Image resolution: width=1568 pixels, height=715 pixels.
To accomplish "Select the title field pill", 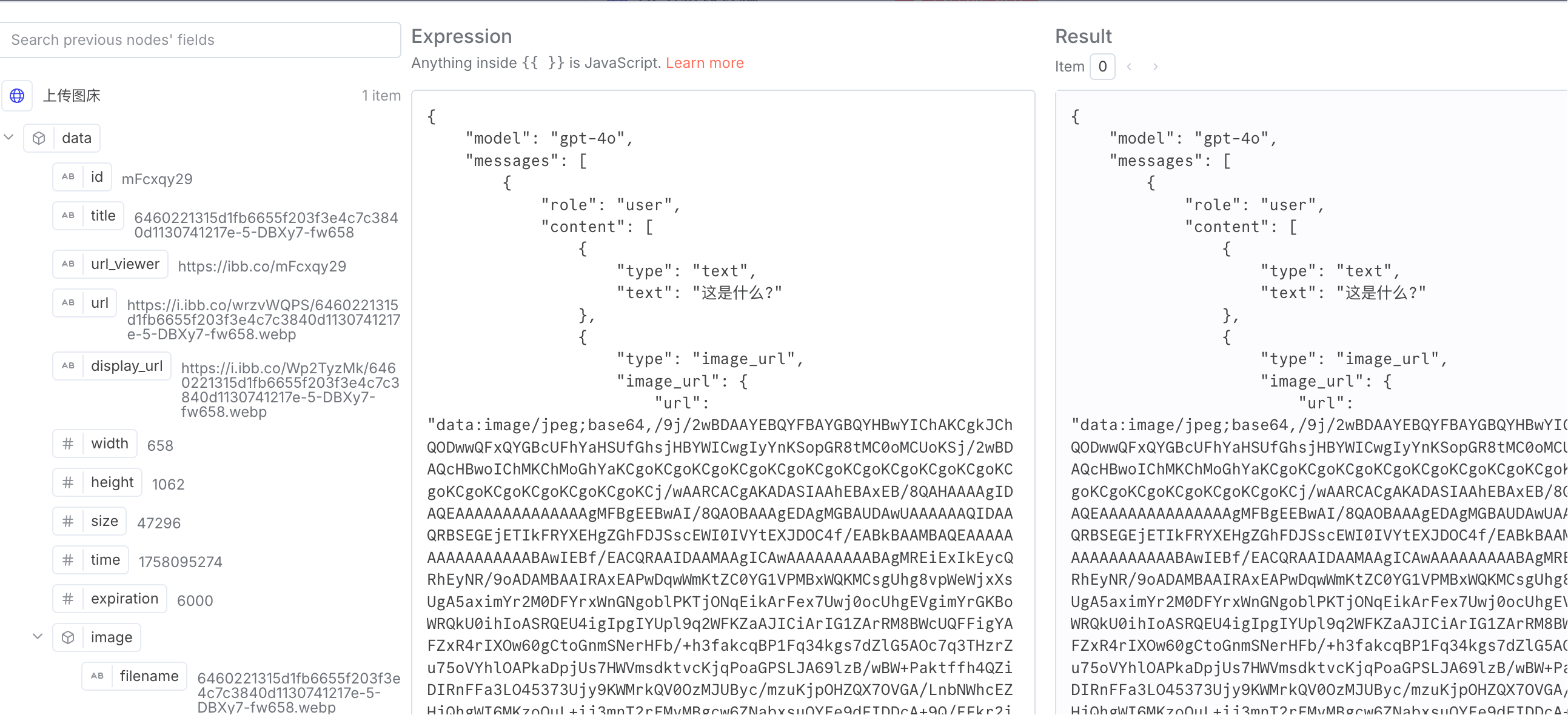I will point(89,216).
